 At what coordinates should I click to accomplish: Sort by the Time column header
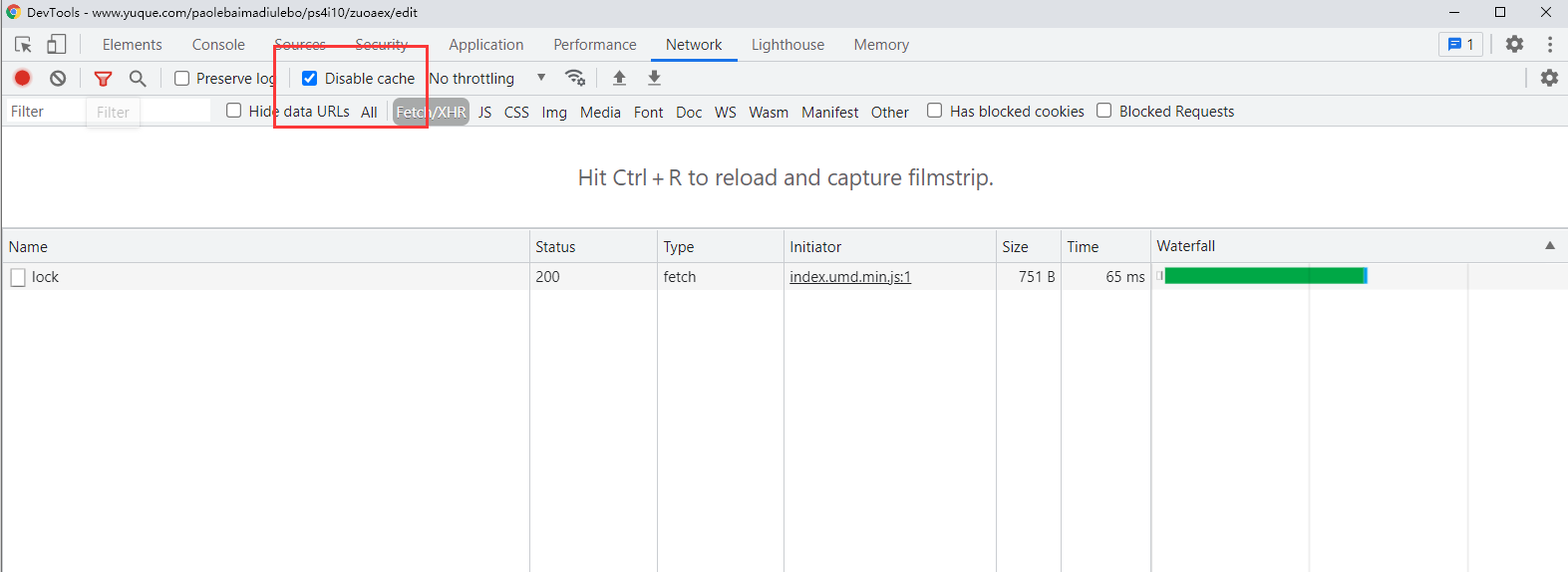click(1105, 246)
